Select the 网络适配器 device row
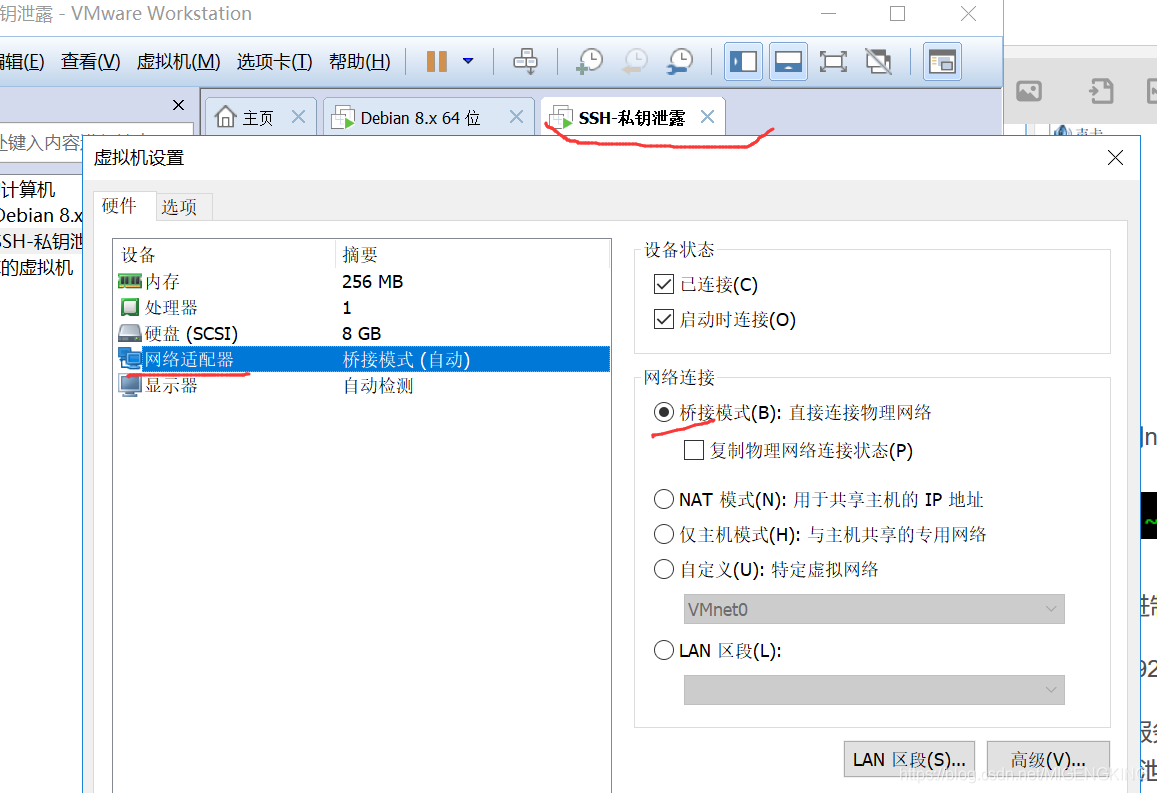The width and height of the screenshot is (1157, 793). tap(364, 359)
